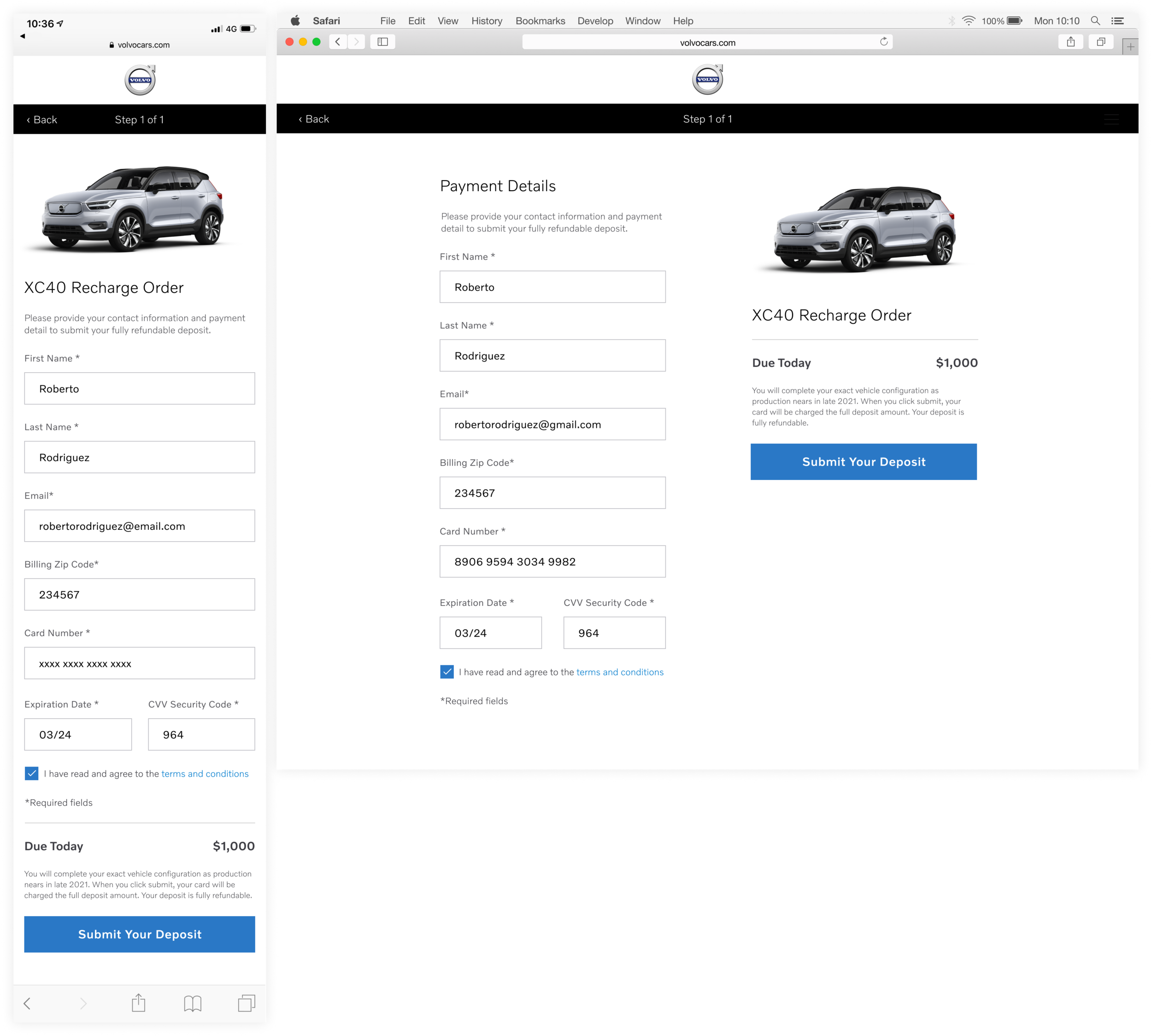This screenshot has width=1152, height=1036.
Task: Open the Bookmarks menu
Action: (x=540, y=21)
